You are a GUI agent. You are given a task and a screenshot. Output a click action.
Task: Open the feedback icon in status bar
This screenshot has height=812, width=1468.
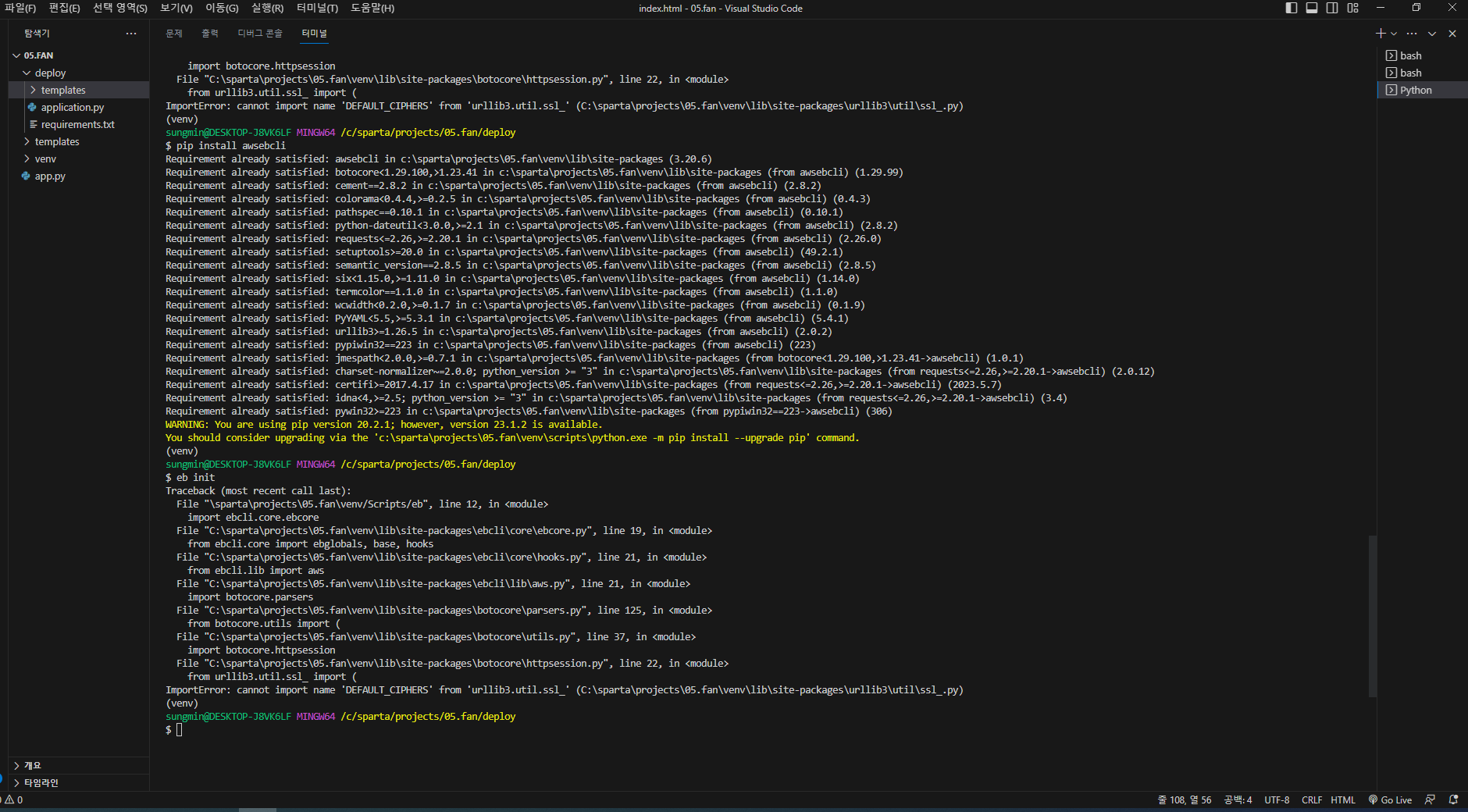tap(1430, 800)
